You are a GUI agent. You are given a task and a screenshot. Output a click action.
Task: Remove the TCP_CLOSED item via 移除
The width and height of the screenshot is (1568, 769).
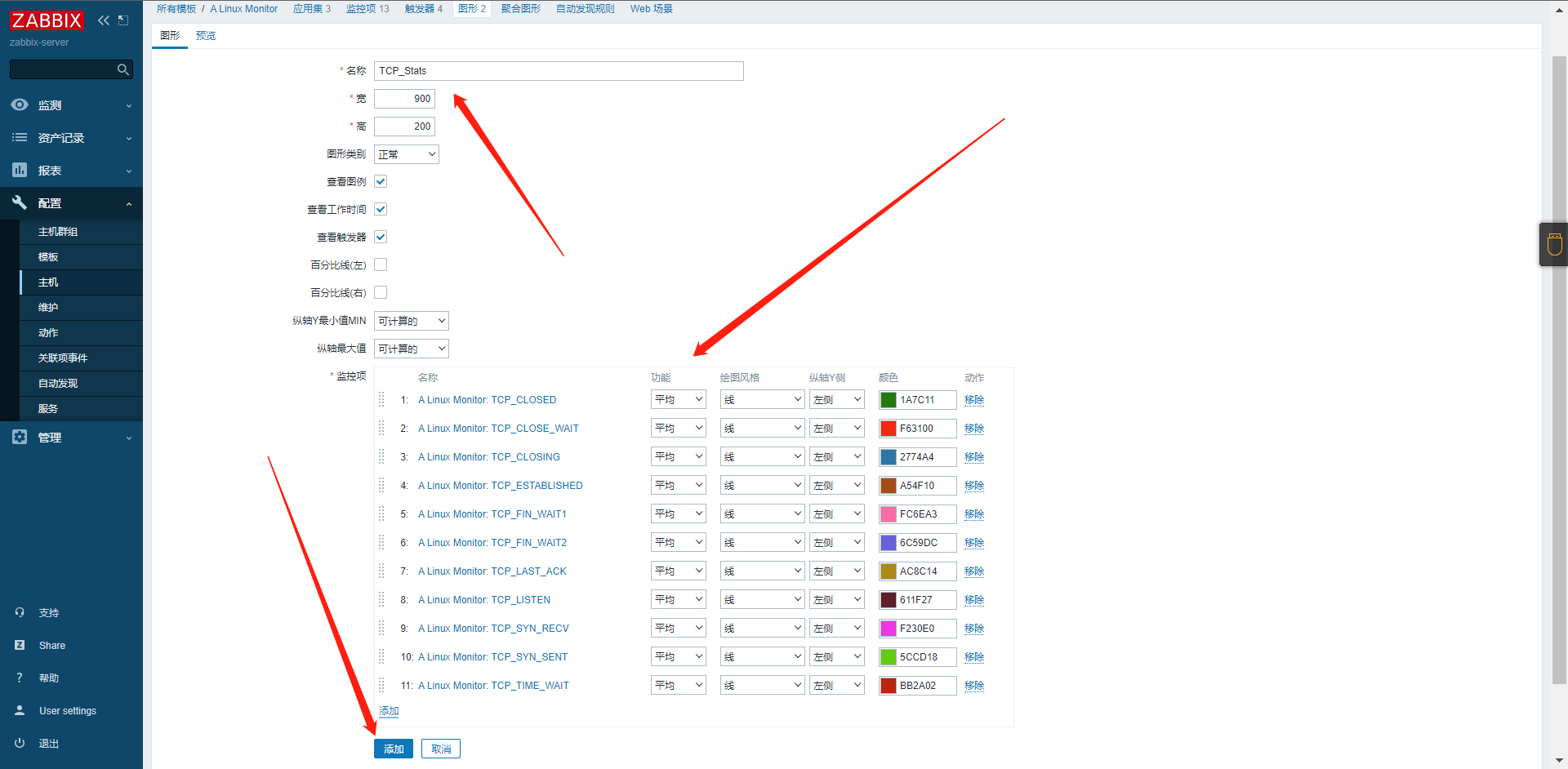pos(974,399)
